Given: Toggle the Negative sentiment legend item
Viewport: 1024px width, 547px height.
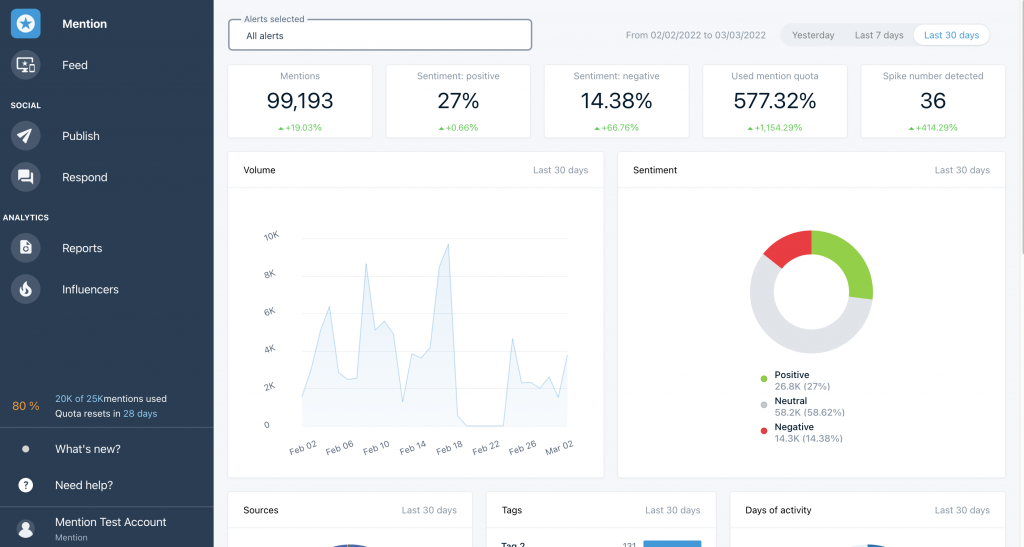Looking at the screenshot, I should (x=794, y=427).
